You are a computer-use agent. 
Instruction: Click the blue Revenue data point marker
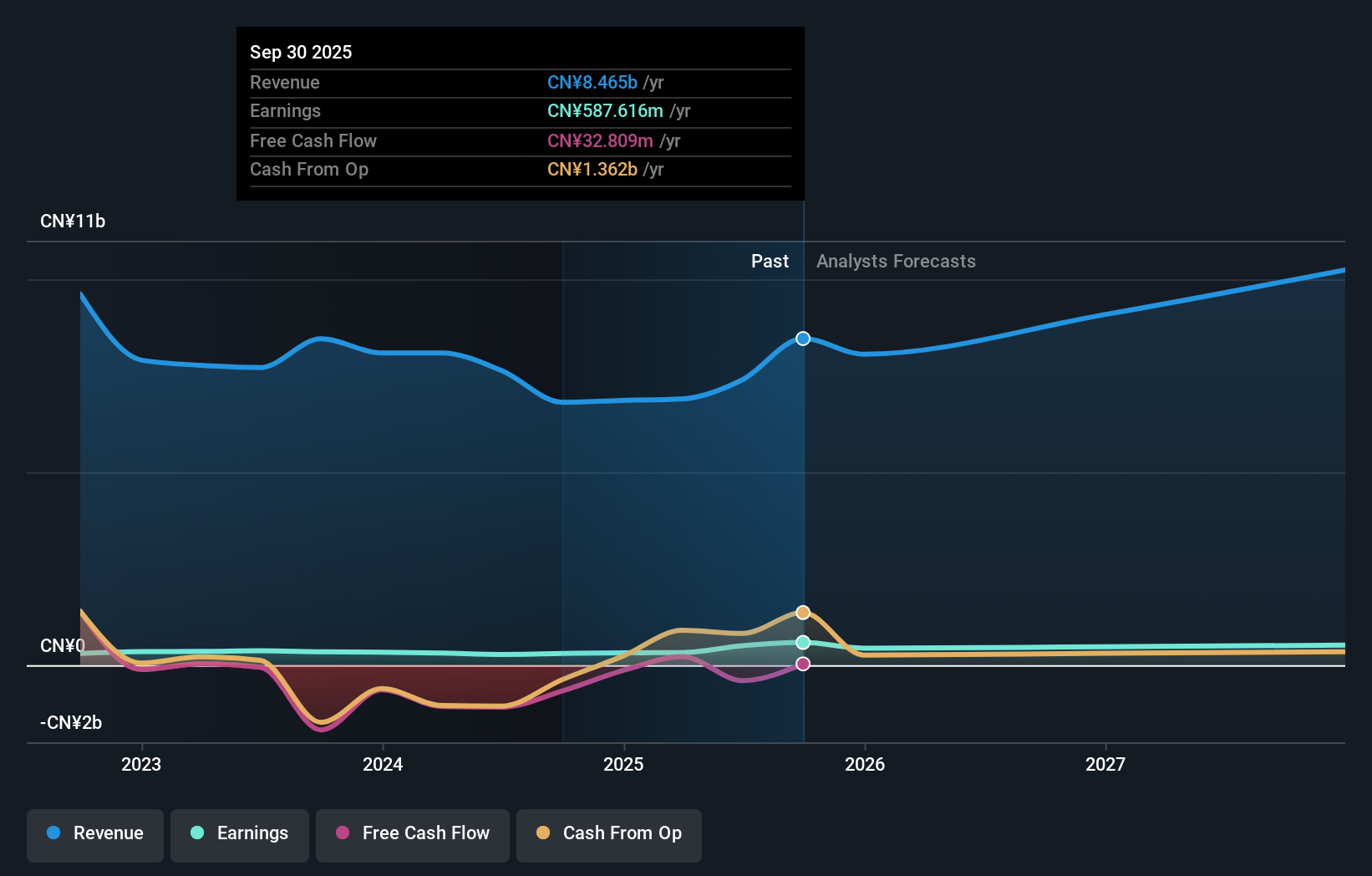tap(803, 339)
